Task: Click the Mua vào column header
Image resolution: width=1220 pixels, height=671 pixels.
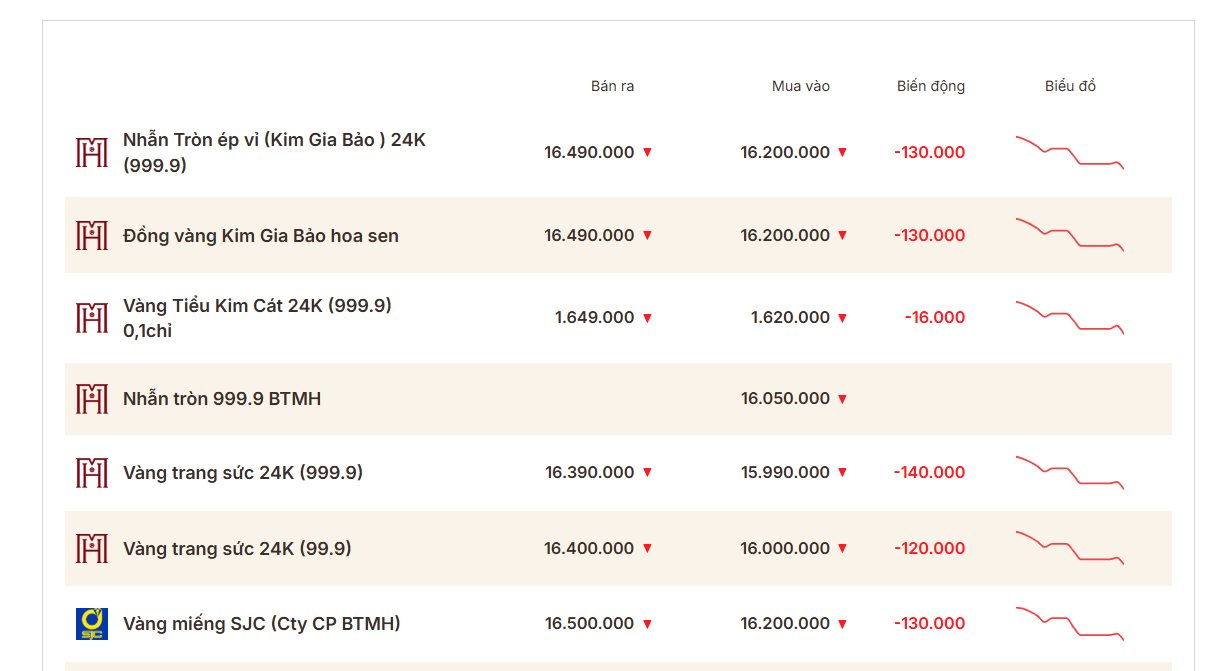Action: tap(800, 86)
